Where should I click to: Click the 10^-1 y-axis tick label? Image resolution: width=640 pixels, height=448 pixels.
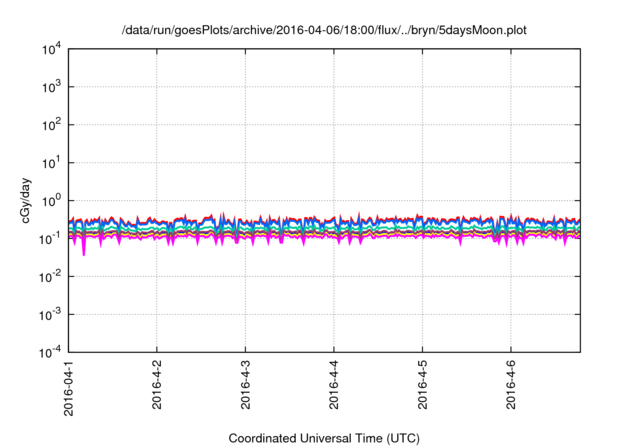point(50,238)
